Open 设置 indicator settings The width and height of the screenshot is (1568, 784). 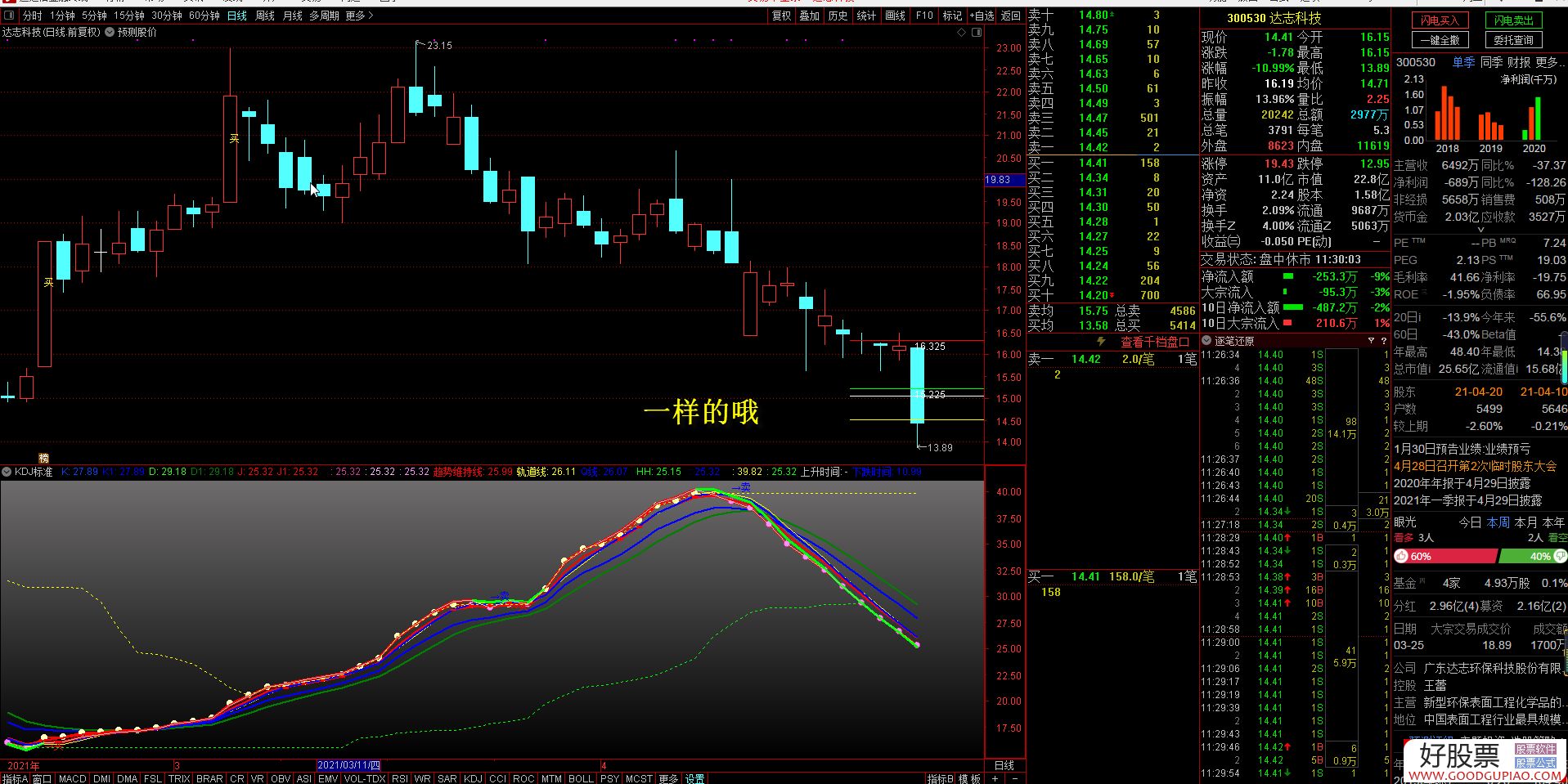coord(695,778)
